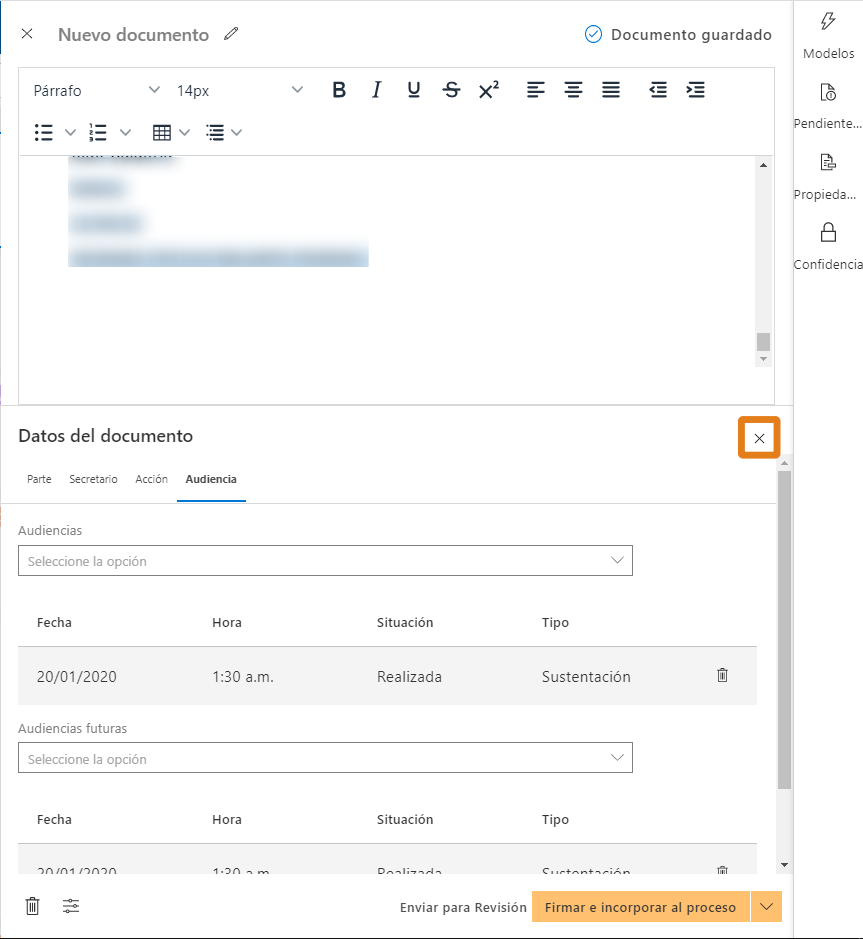Align text to the left

pyautogui.click(x=535, y=90)
